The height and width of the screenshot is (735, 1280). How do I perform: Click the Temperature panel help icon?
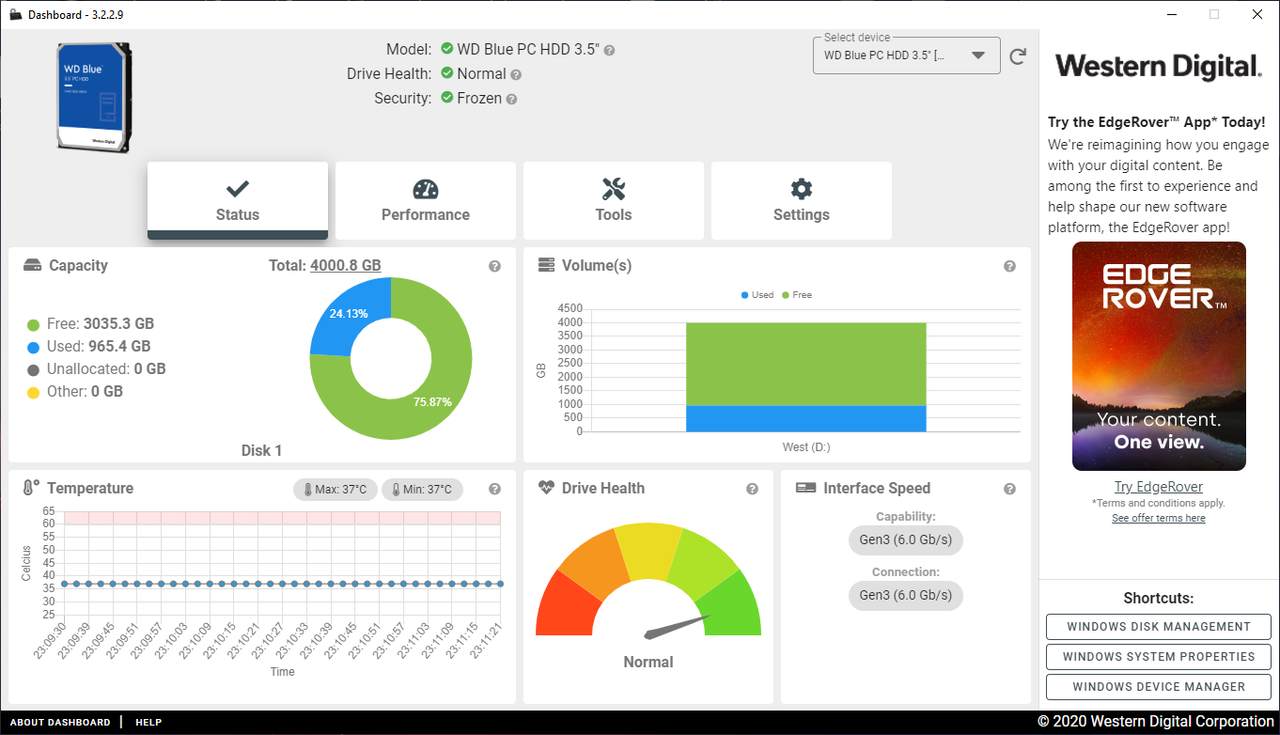(x=494, y=489)
